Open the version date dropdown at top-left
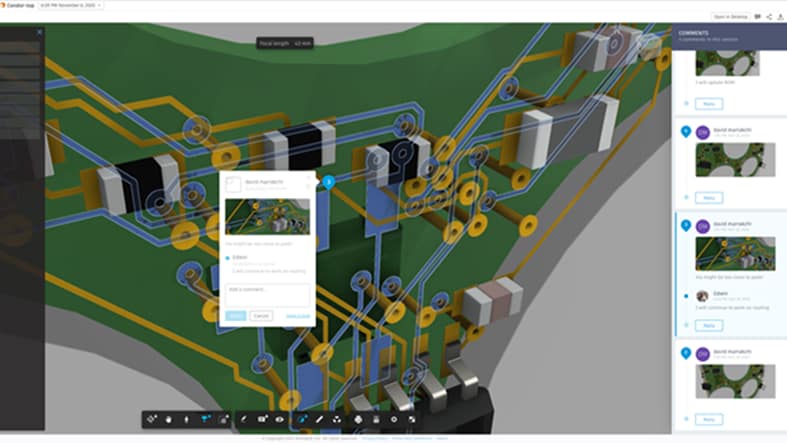The image size is (787, 443). coord(71,5)
